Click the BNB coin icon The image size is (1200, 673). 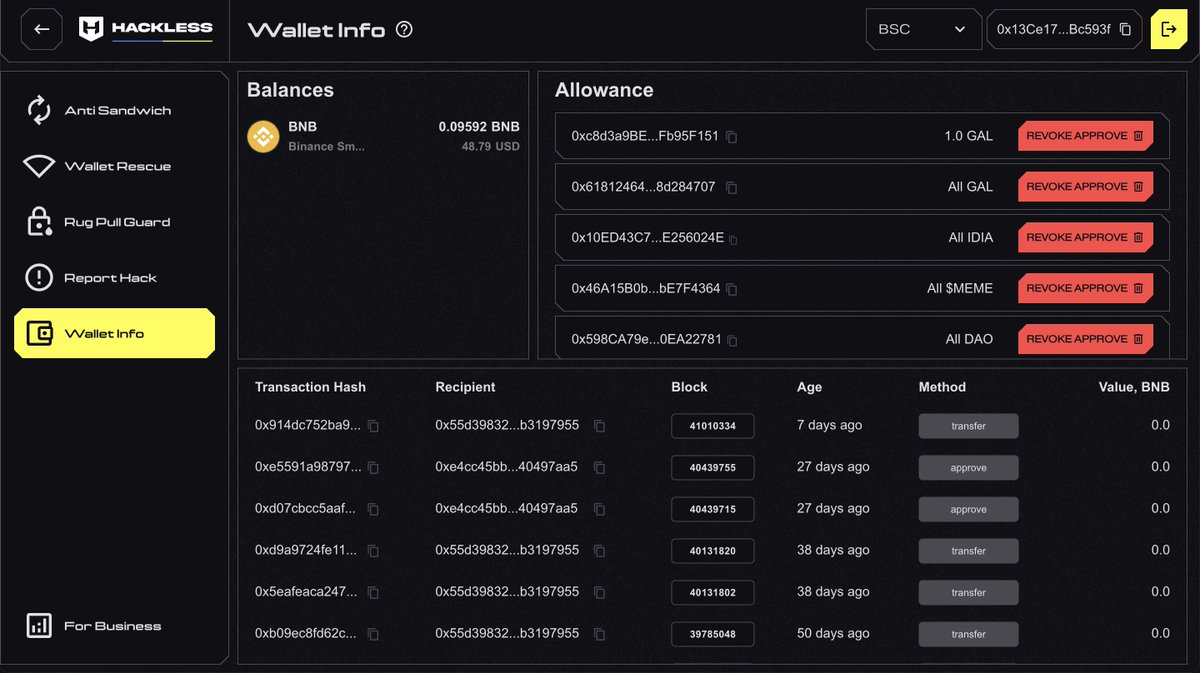[x=263, y=137]
